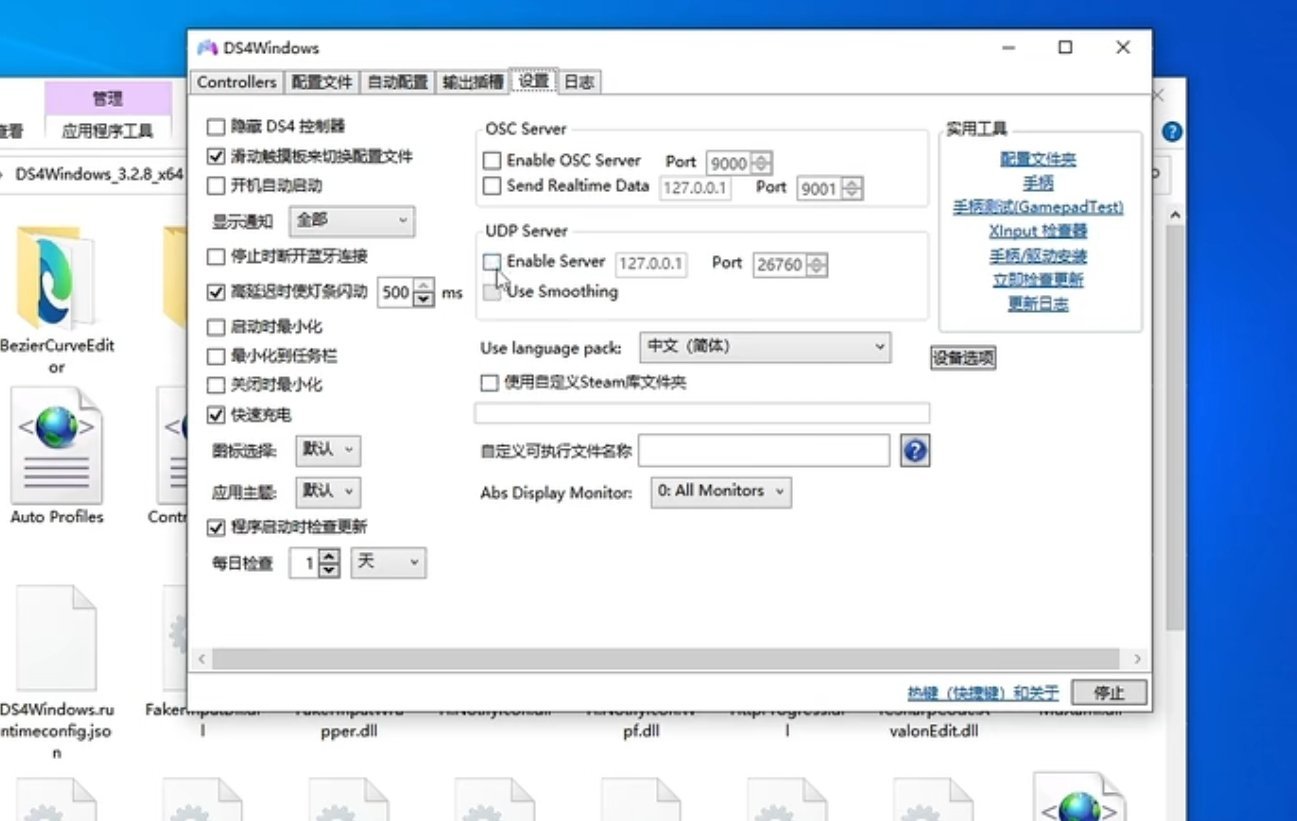Uncheck check for updates at startup (程序启动时检查更新)
Viewport: 1297px width, 821px height.
216,527
